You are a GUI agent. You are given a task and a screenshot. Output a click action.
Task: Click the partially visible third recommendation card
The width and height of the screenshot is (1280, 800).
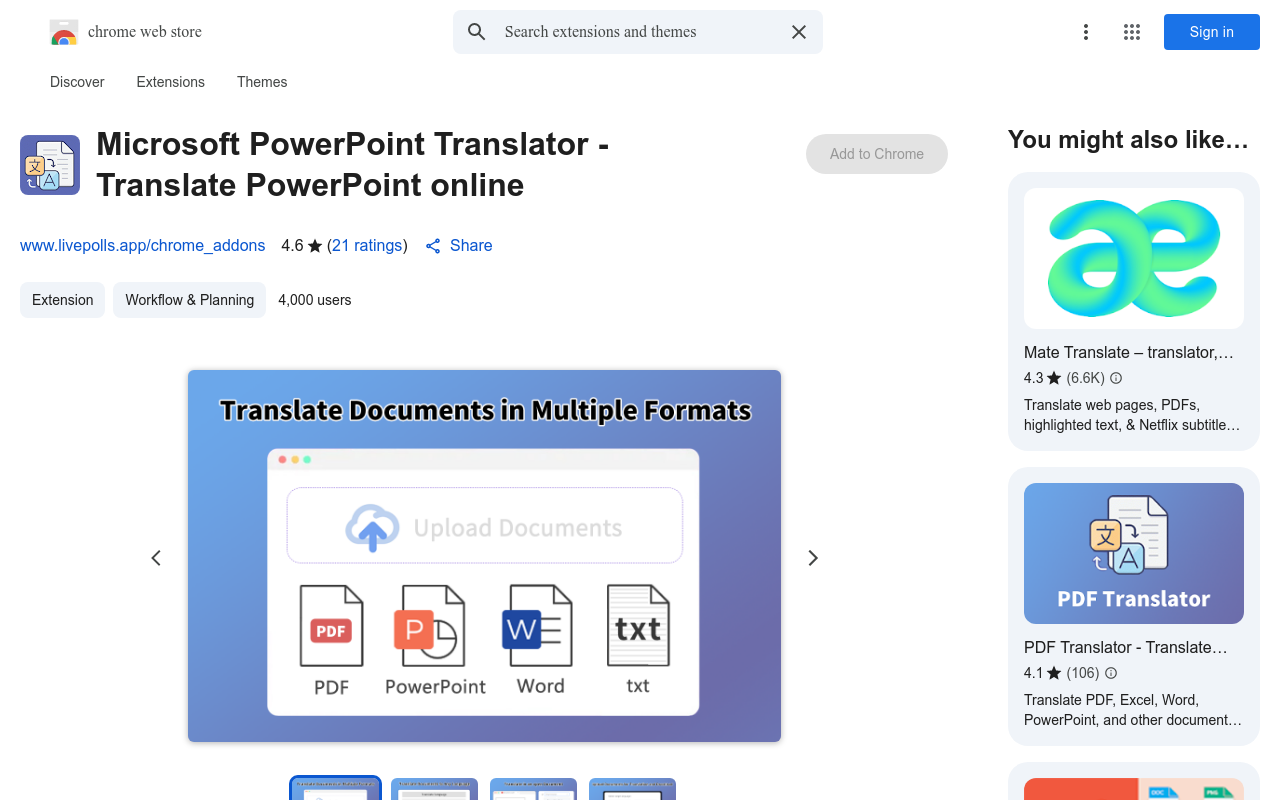1134,781
